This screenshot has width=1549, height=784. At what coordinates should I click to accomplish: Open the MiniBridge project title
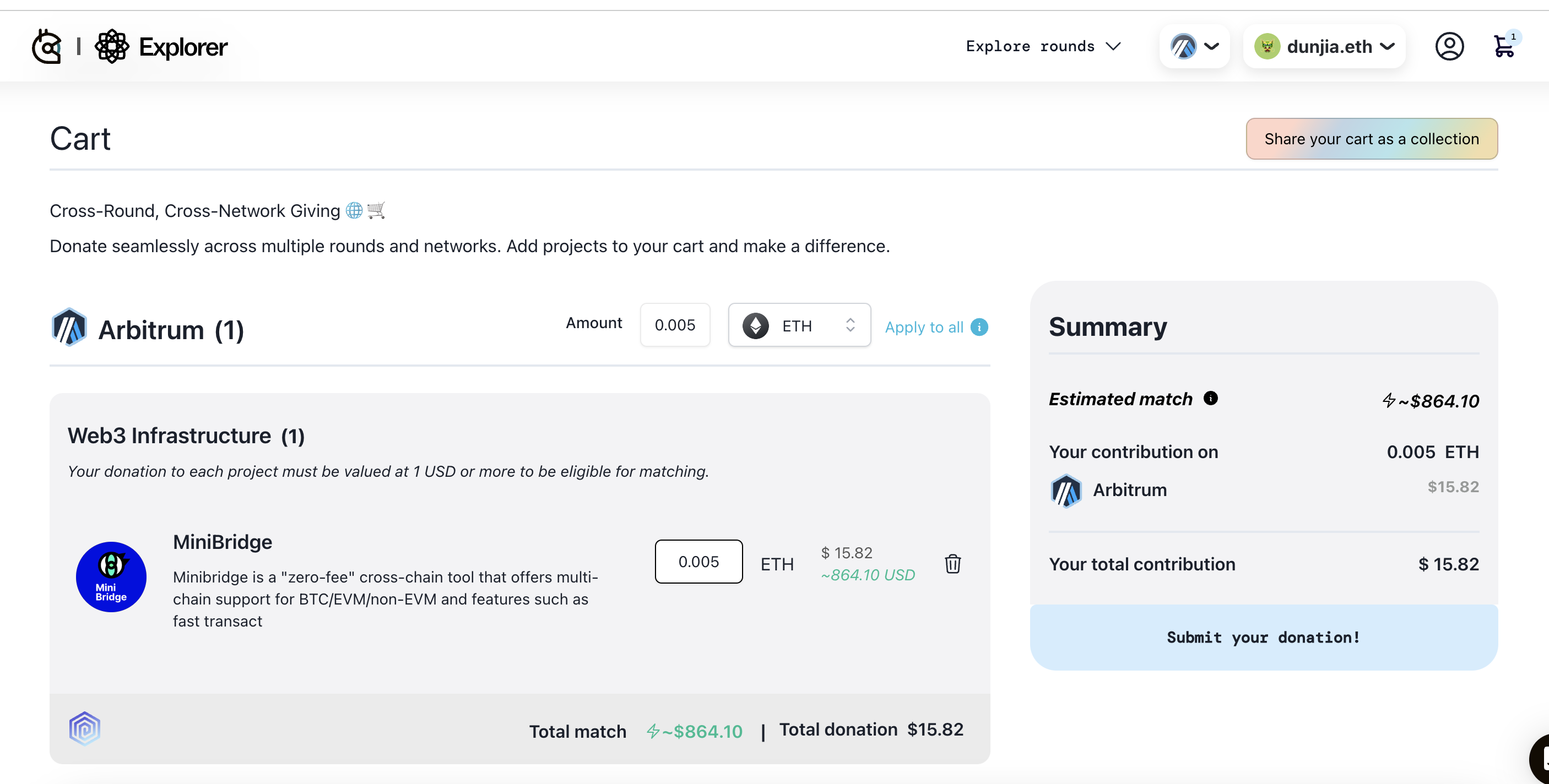coord(223,542)
